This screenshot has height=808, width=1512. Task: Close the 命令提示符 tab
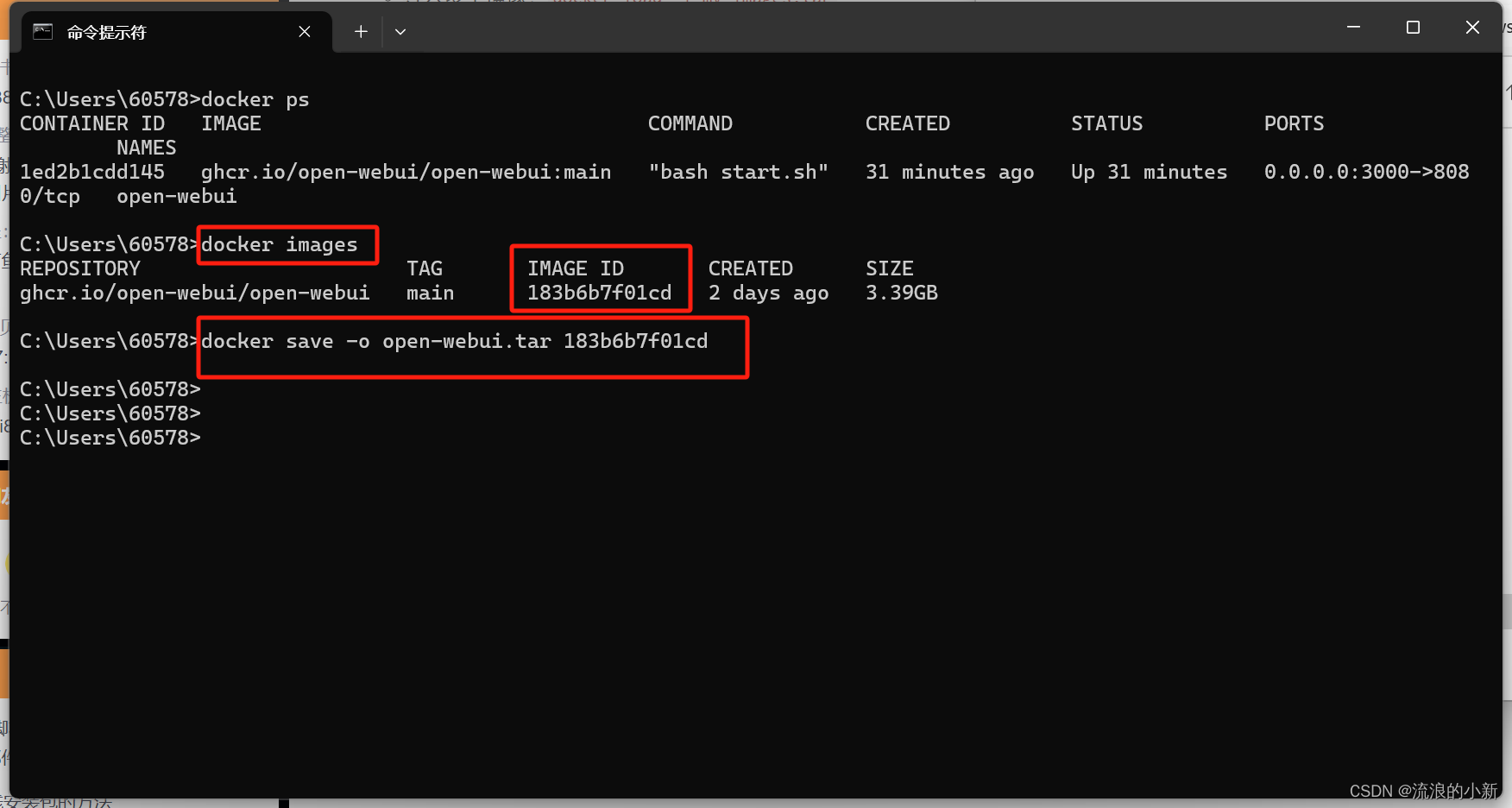click(x=305, y=32)
